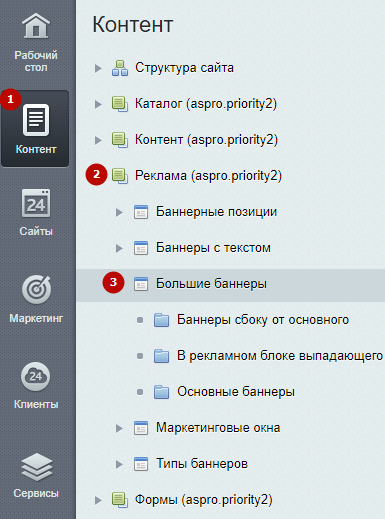The height and width of the screenshot is (519, 385).
Task: Click the Формы (aspro.priority2) iblock icon
Action: click(x=120, y=500)
